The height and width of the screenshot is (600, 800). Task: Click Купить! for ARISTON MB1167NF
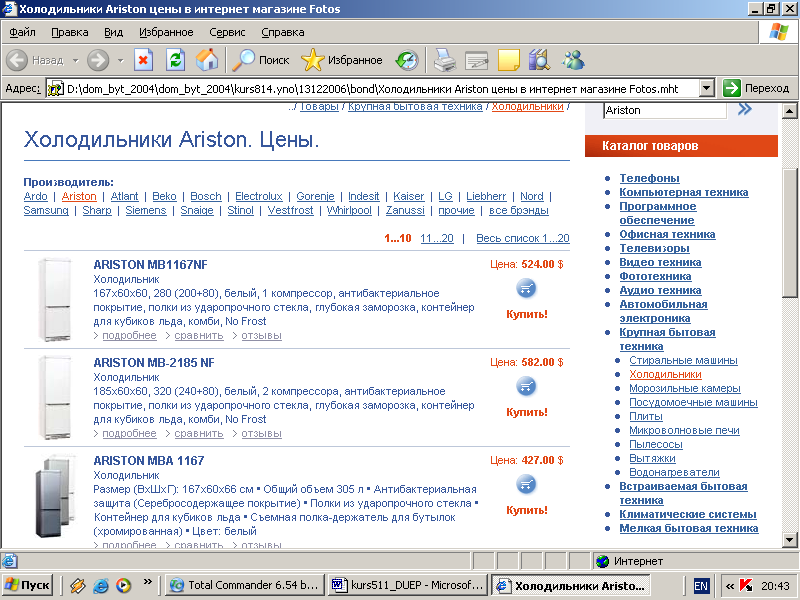tap(527, 314)
